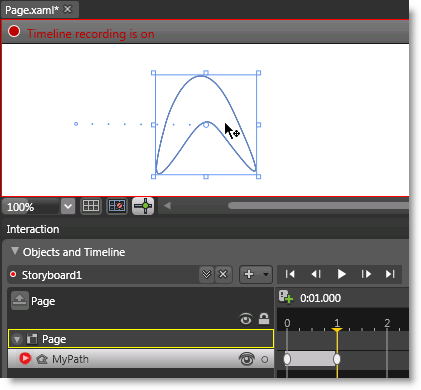The width and height of the screenshot is (421, 390).
Task: Click the MyPath red animation indicator
Action: [x=25, y=358]
